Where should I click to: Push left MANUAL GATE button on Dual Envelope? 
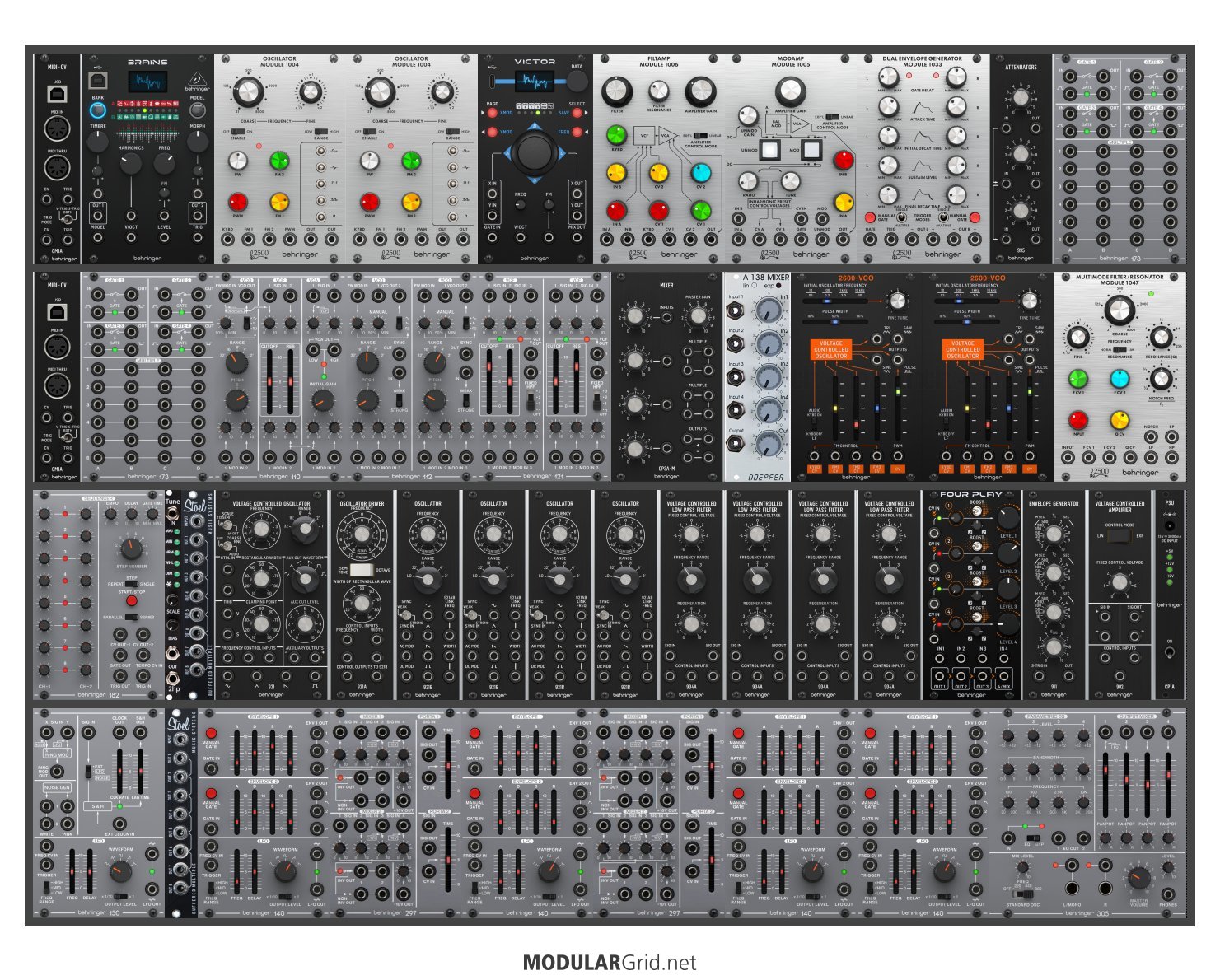(x=872, y=217)
